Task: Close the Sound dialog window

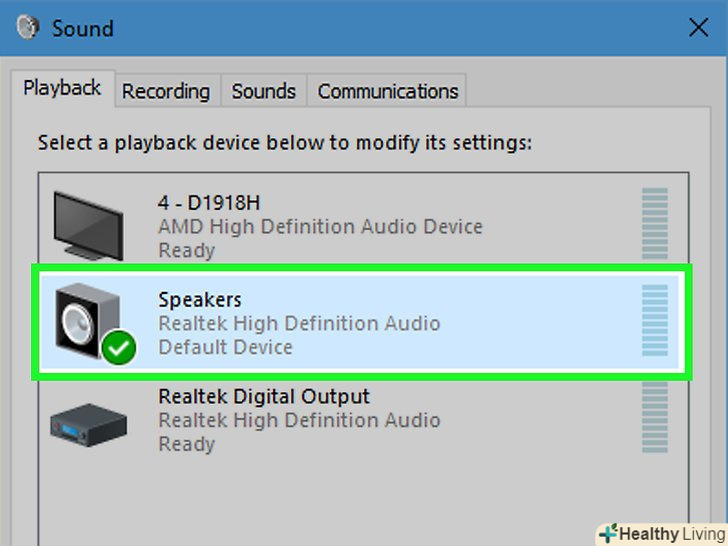Action: [x=699, y=28]
